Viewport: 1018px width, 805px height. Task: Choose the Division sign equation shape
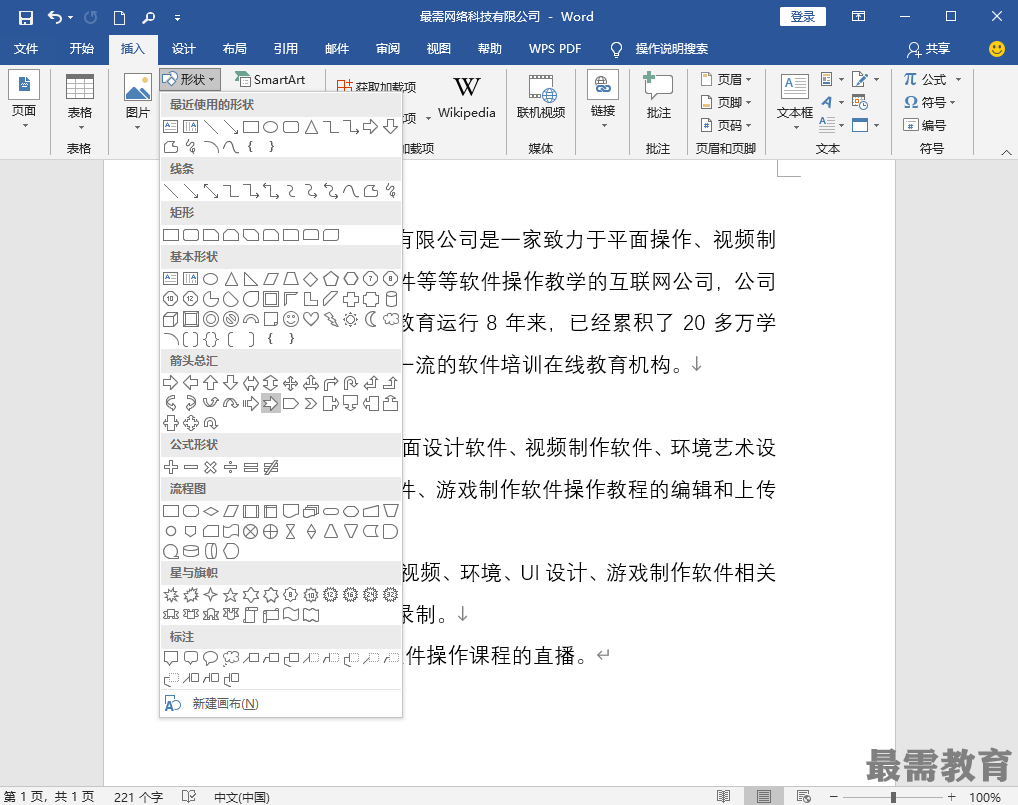coord(230,467)
